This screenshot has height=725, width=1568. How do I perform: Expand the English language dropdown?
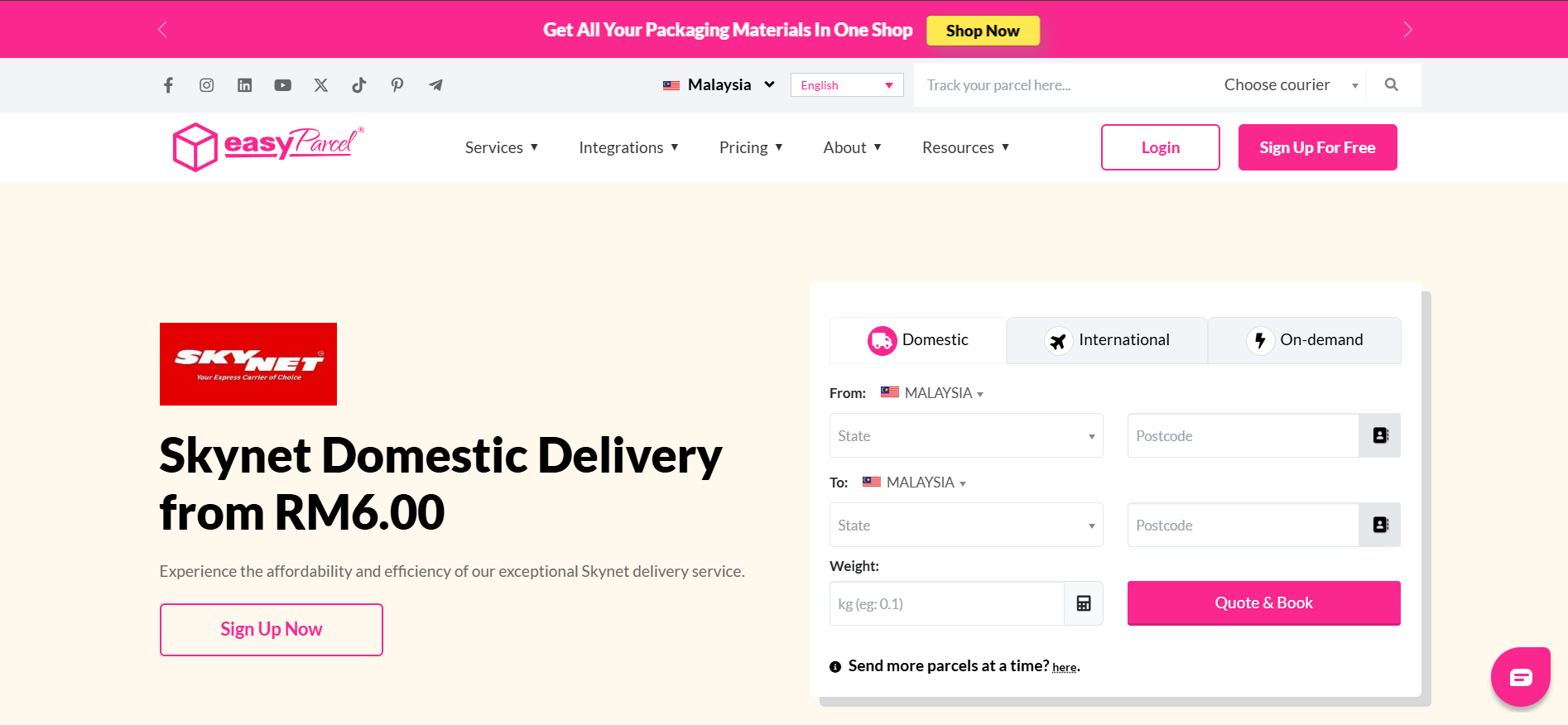(846, 85)
